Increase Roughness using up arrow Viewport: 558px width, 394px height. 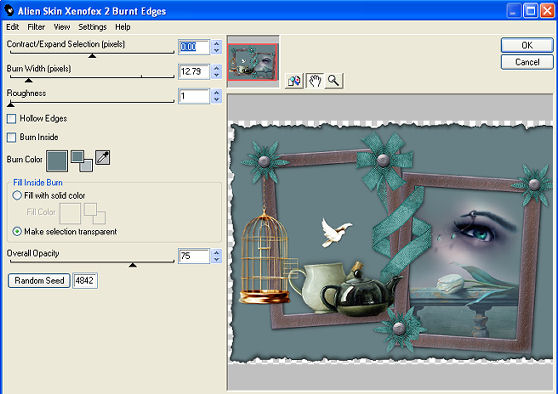[216, 93]
